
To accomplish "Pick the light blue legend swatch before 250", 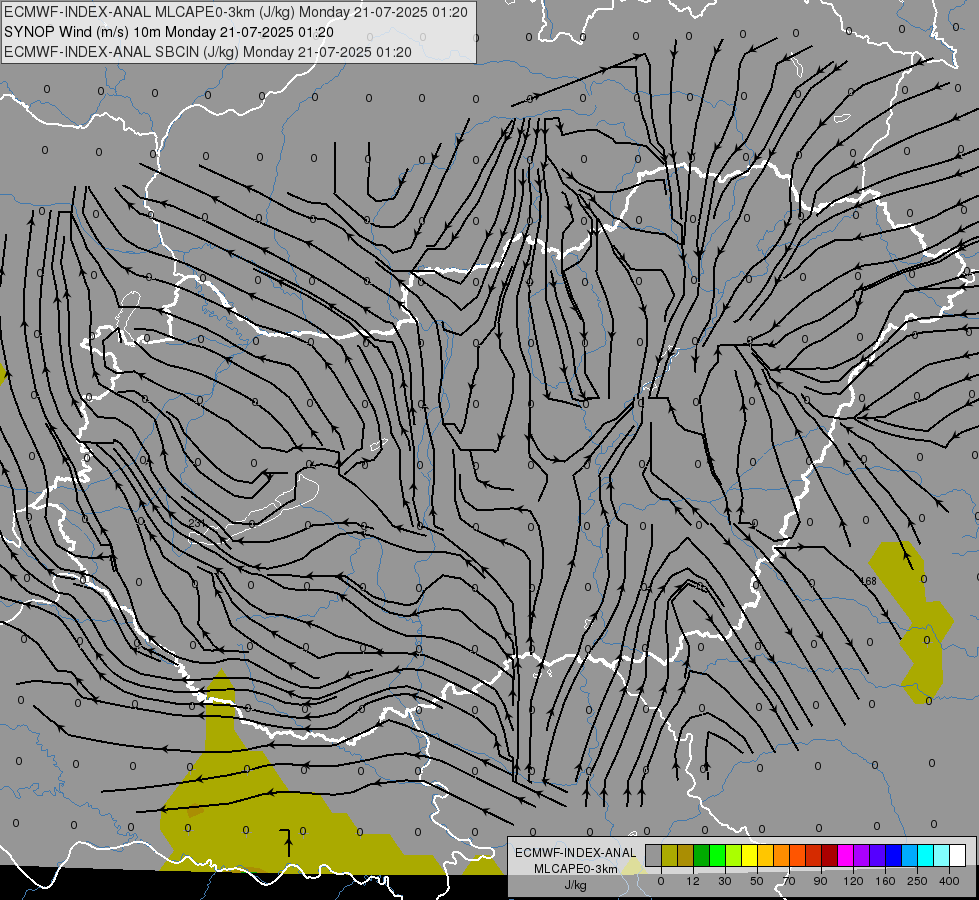I will (x=910, y=855).
